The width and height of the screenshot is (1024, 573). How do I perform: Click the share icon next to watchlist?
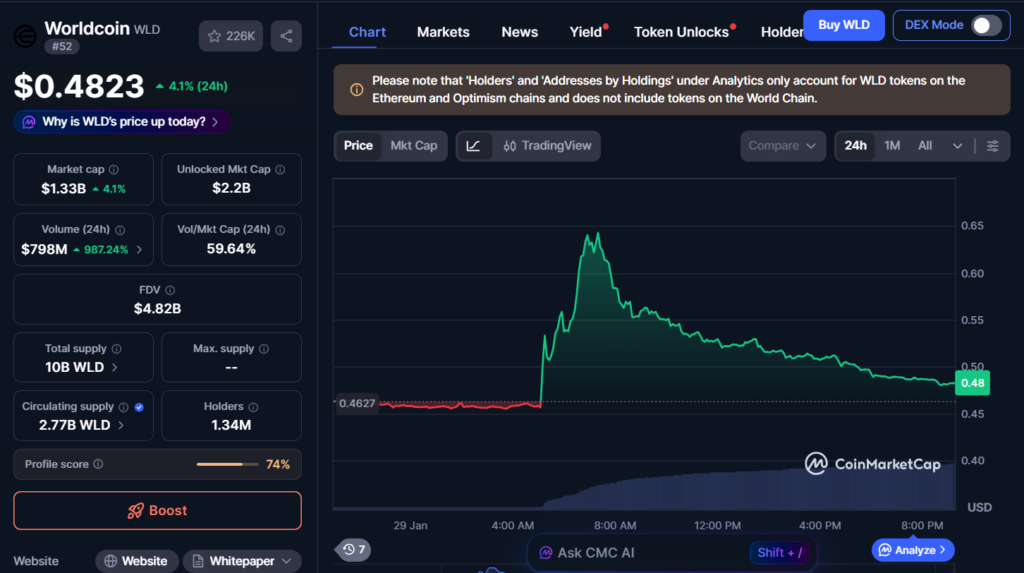(286, 37)
